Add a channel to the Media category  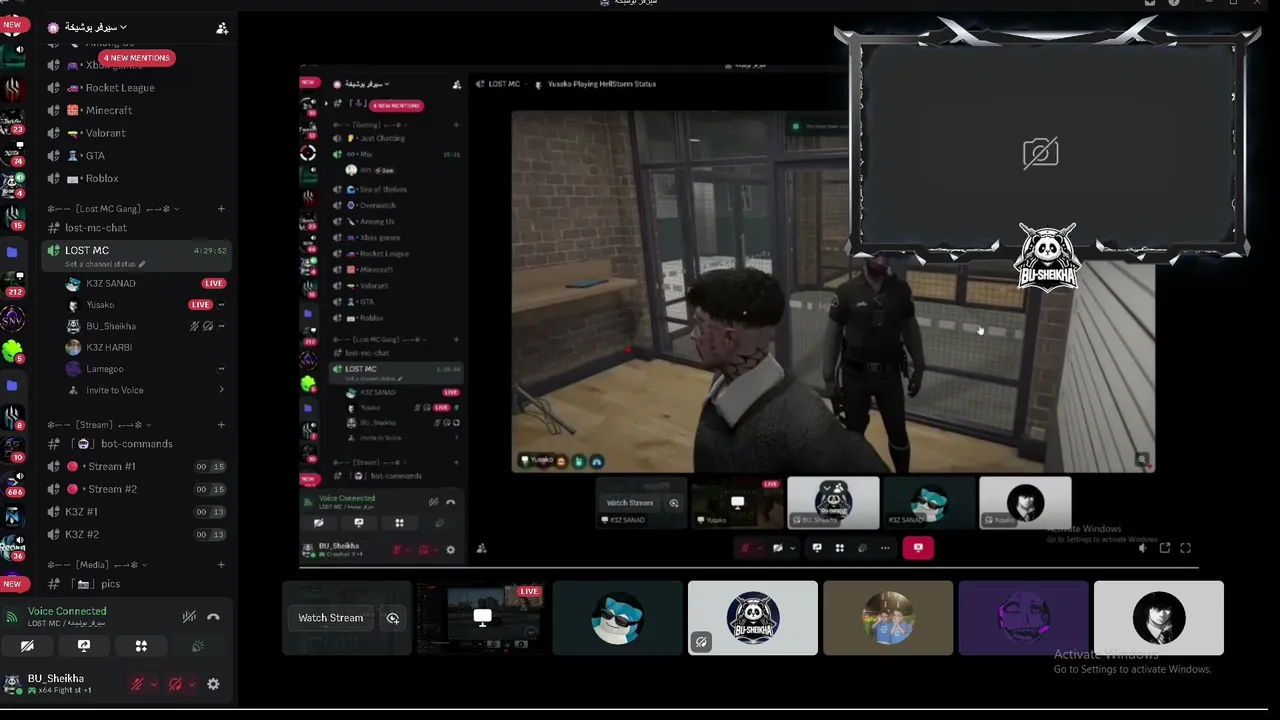point(221,565)
